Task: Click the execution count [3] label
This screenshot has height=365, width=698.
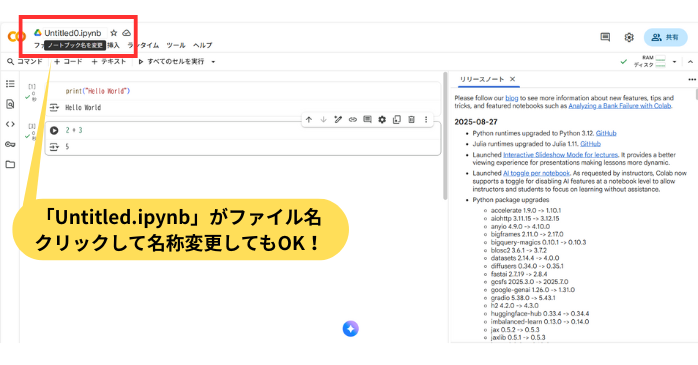Action: pos(32,126)
